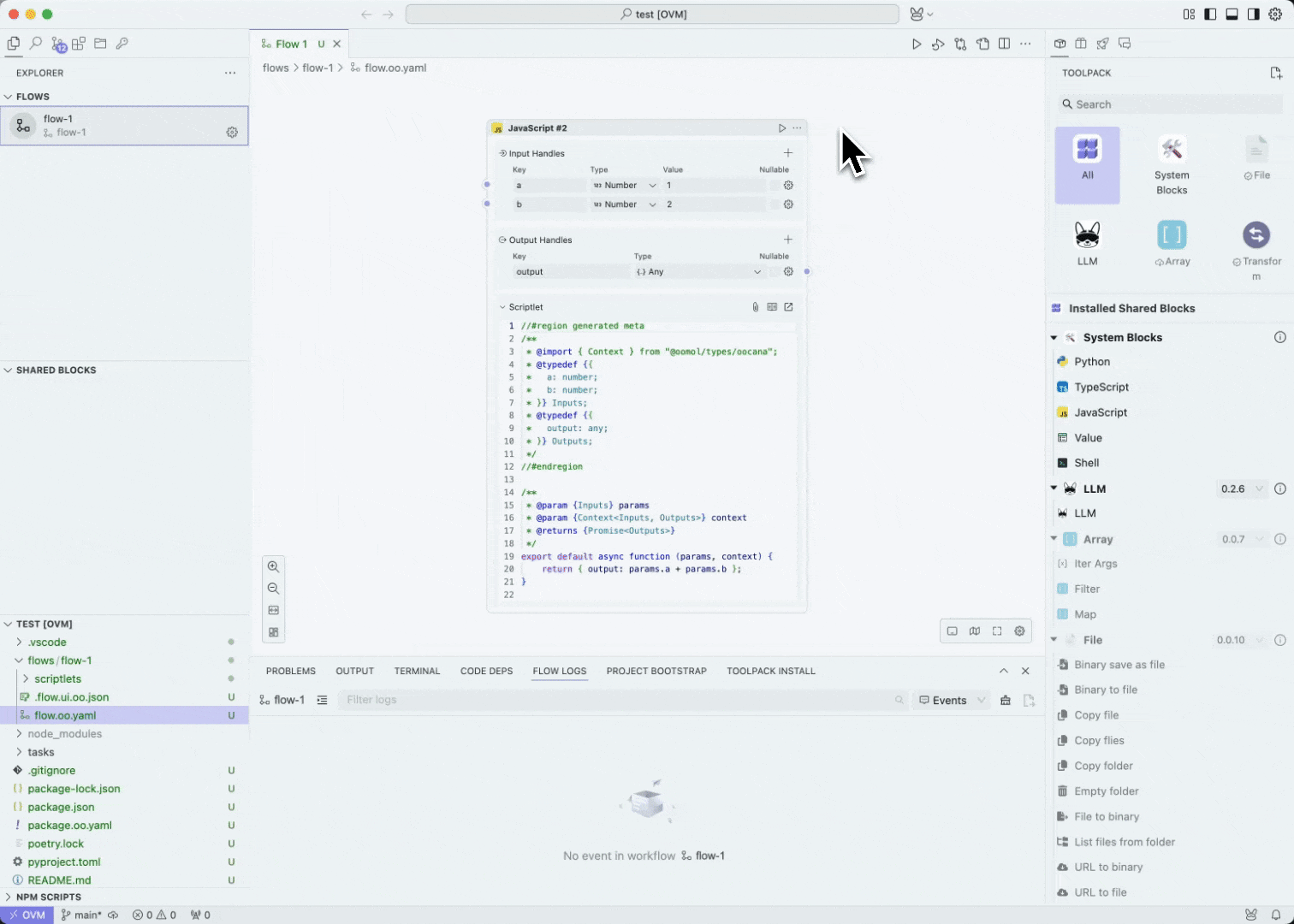Toggle the primary side bar layout
Image resolution: width=1294 pixels, height=924 pixels.
coord(1210,15)
